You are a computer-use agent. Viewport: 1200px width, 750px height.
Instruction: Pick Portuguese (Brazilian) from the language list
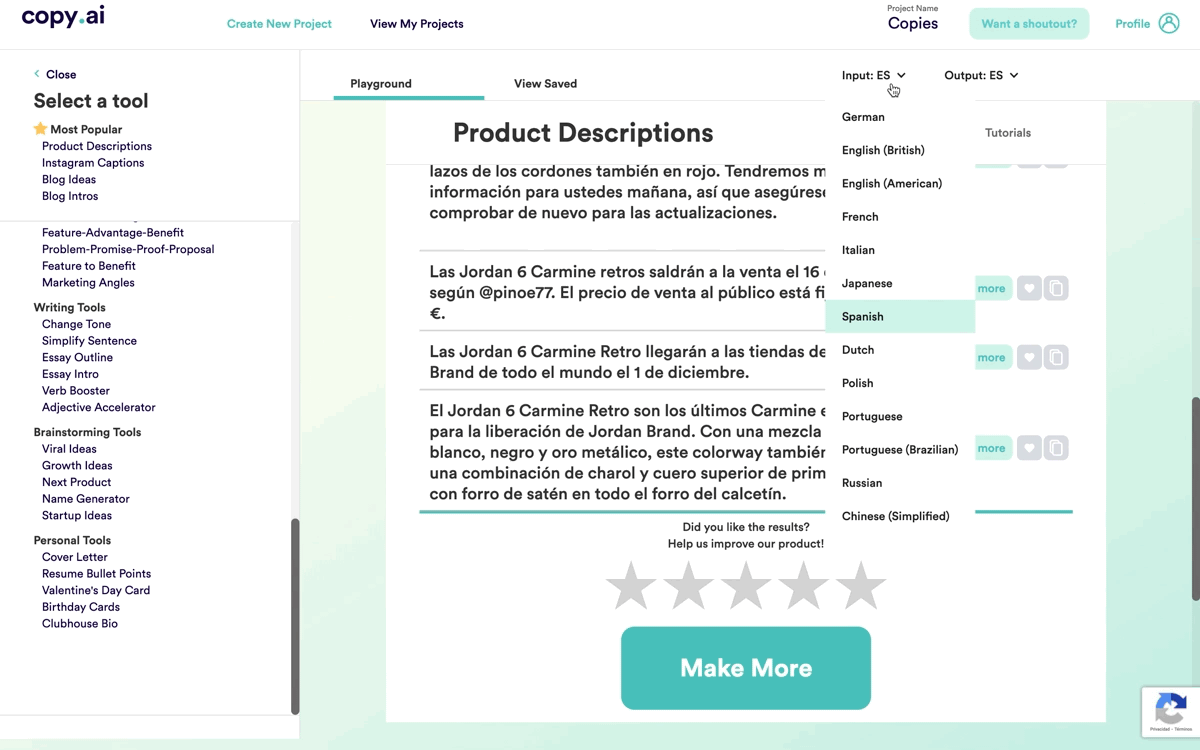(900, 449)
